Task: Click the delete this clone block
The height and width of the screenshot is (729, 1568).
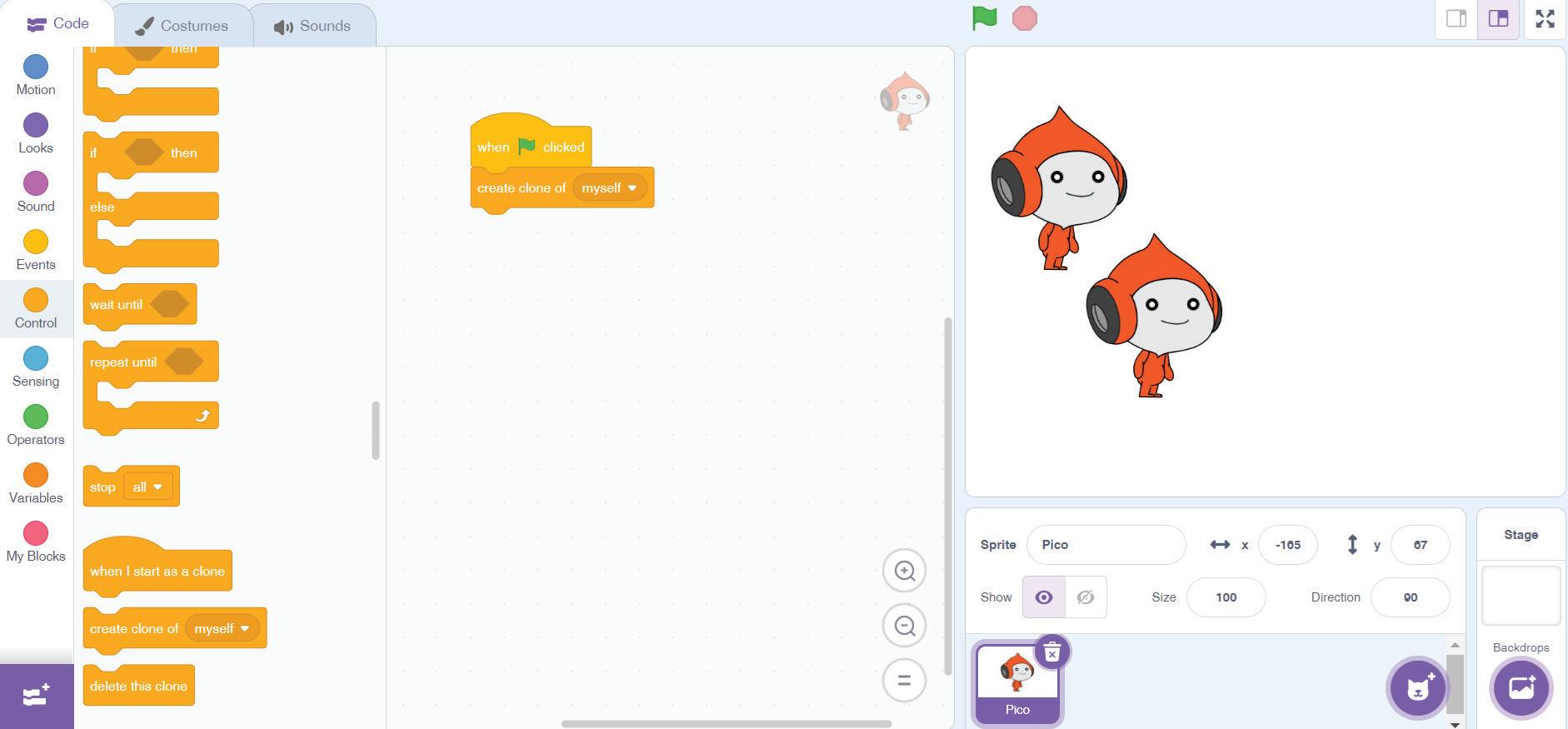Action: click(x=139, y=687)
